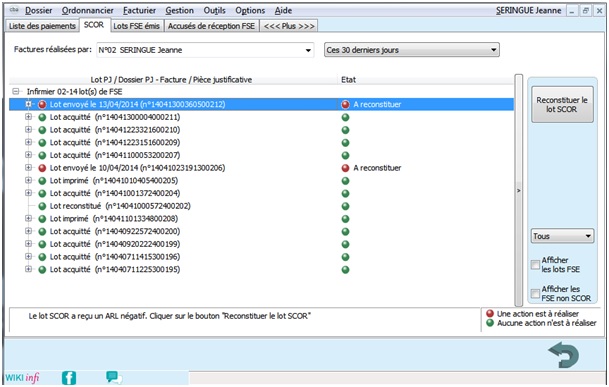Image resolution: width=609 pixels, height=387 pixels.
Task: Select row Lot acquitté n°14040922572400200
Action: [261, 232]
